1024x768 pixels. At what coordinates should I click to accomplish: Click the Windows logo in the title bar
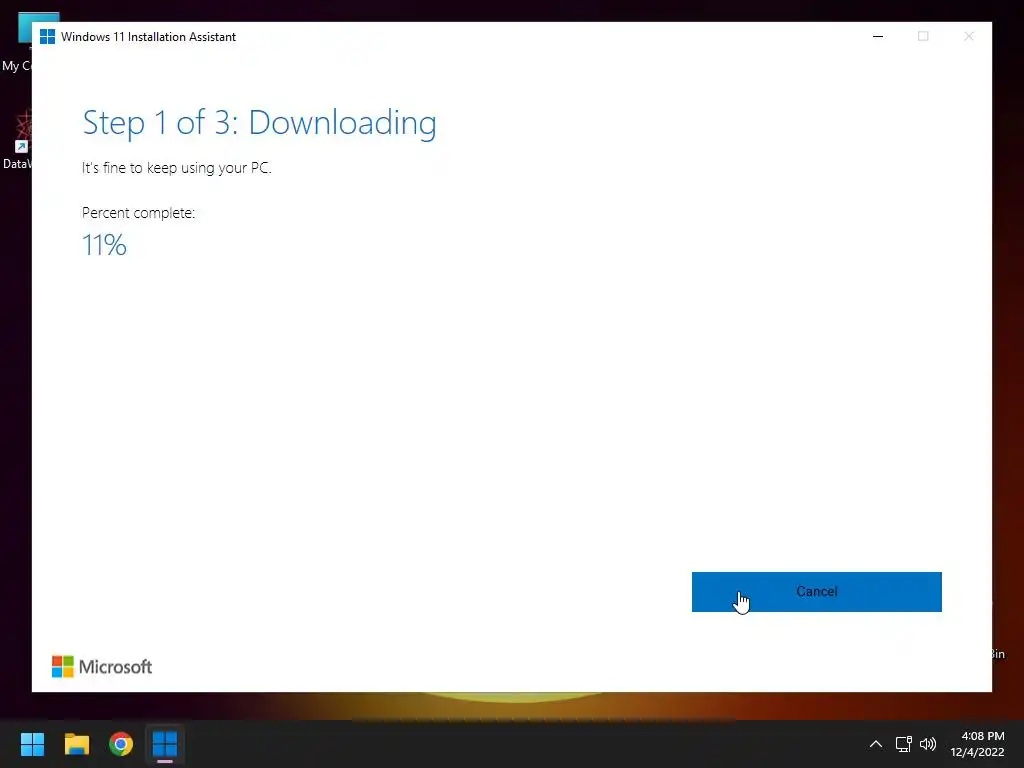[x=47, y=37]
